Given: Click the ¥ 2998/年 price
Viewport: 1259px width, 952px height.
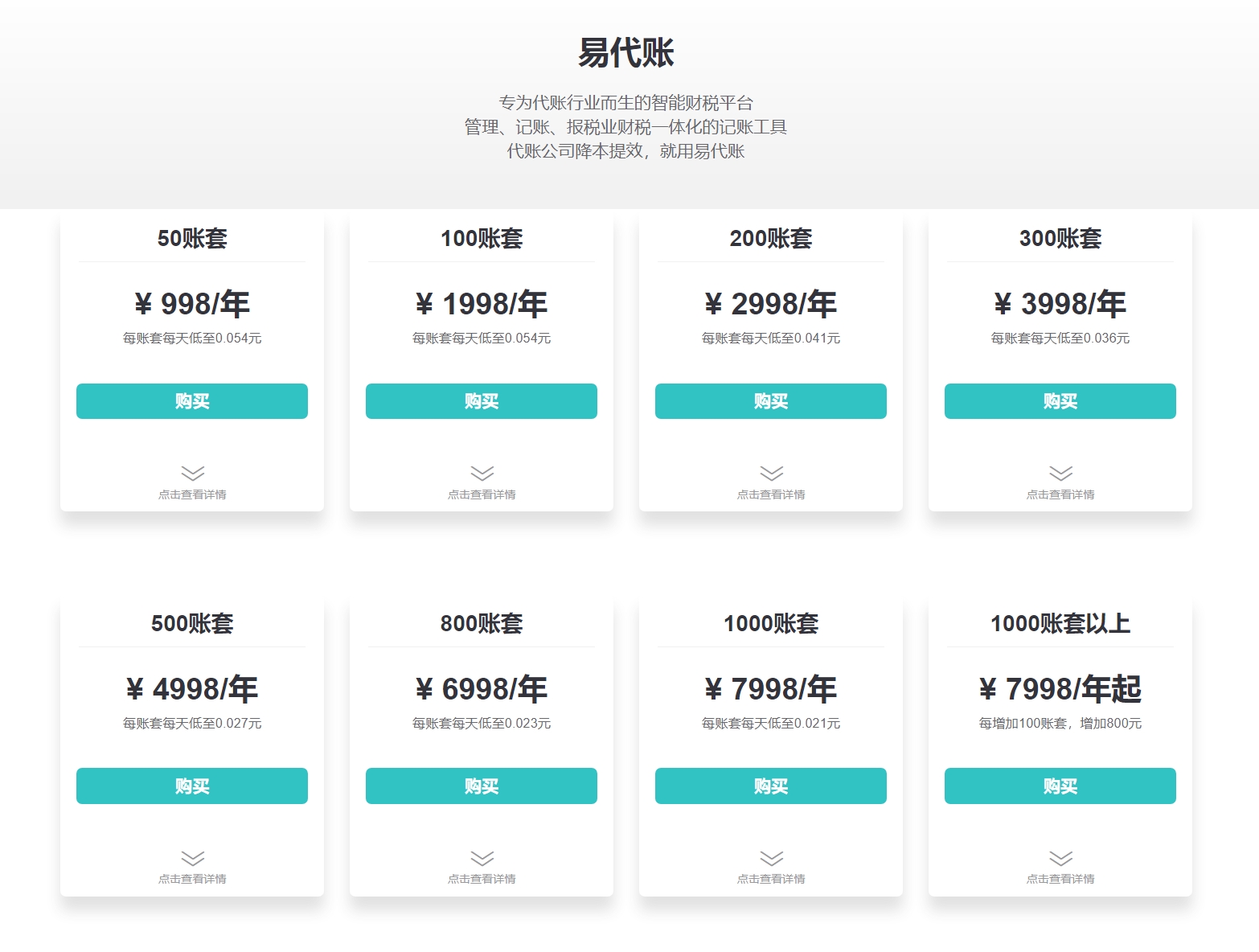Looking at the screenshot, I should (x=771, y=304).
